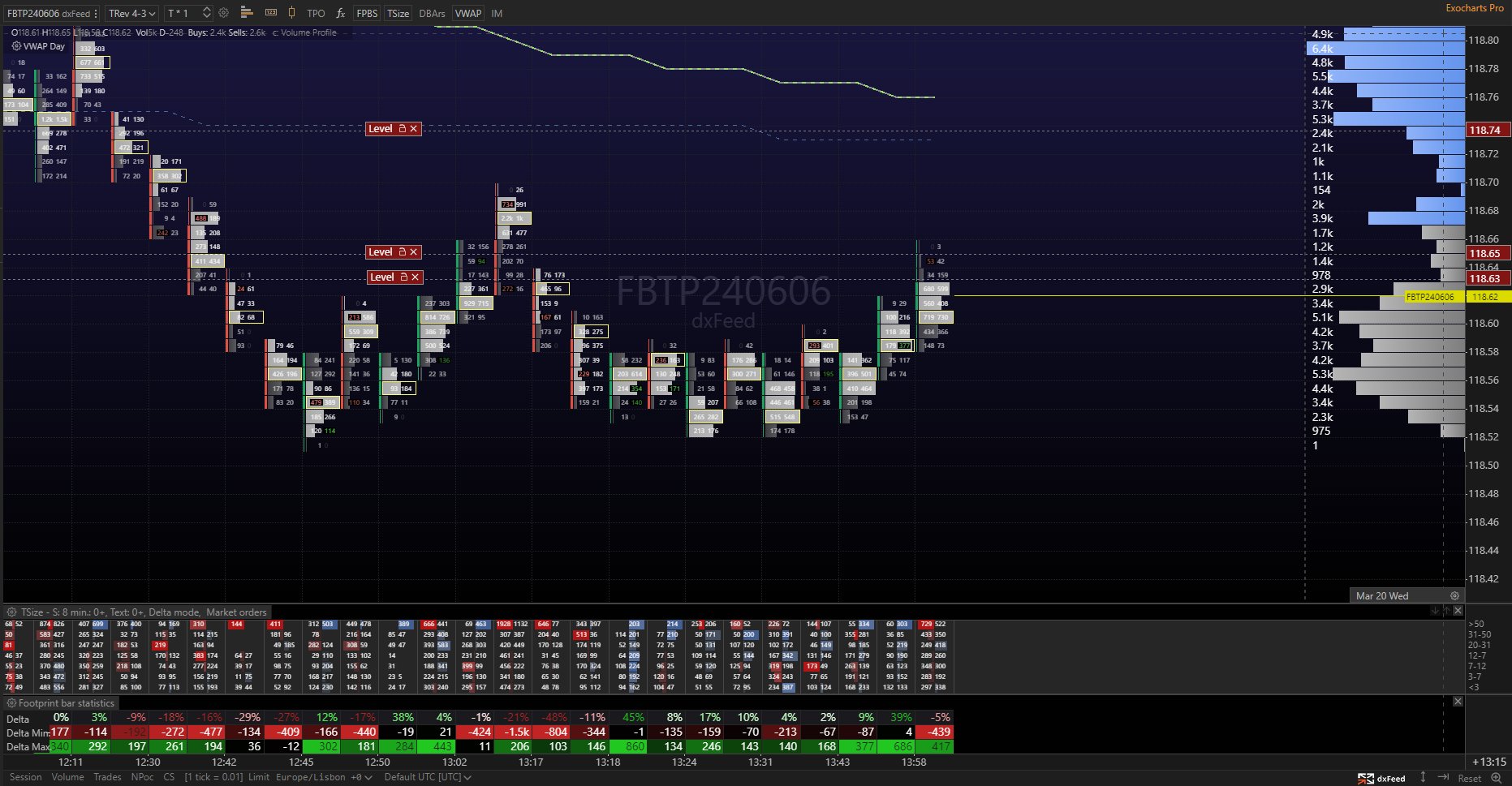Viewport: 1512px width, 786px height.
Task: Click the 'c: Volume Profile' legend text
Action: (x=304, y=32)
